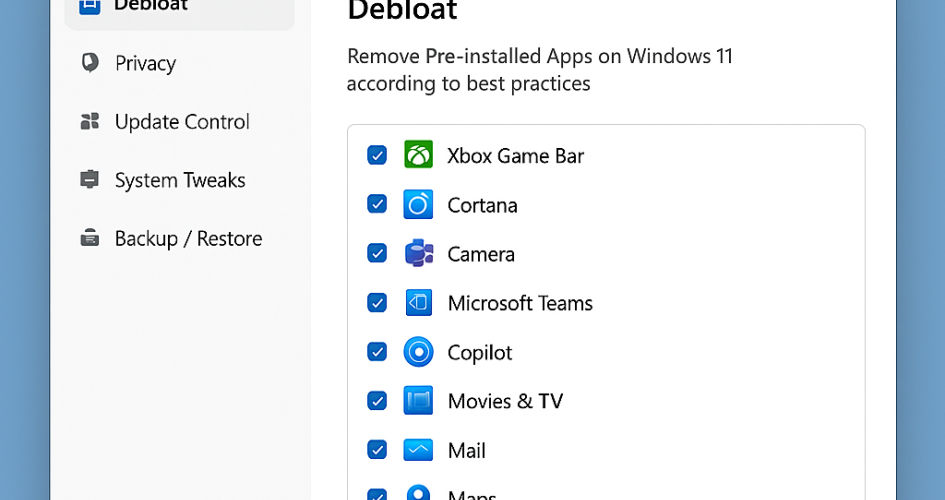Uncheck the Xbox Game Bar checkbox
The image size is (945, 500).
(x=377, y=155)
